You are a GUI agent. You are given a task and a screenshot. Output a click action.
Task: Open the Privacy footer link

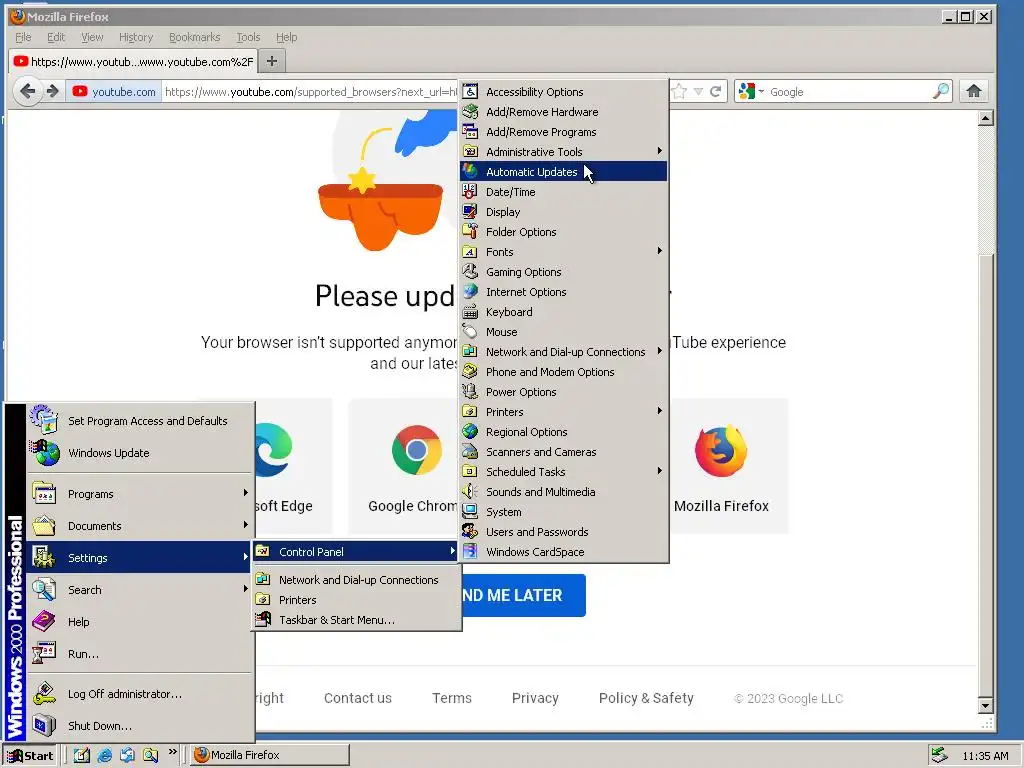tap(535, 698)
